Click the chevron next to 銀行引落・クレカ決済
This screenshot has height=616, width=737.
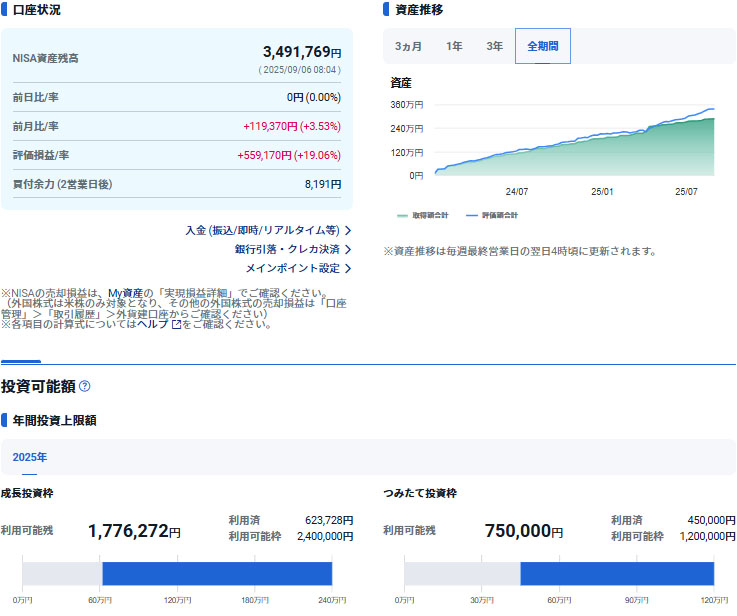coord(347,249)
